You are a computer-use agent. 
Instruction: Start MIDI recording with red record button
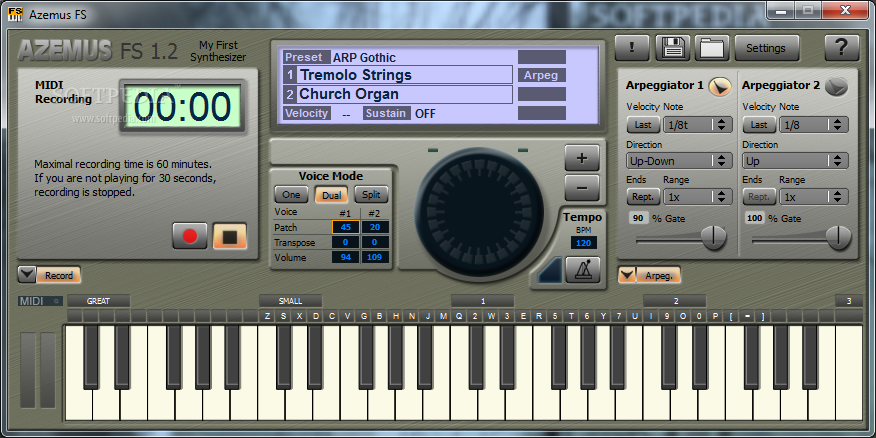190,236
